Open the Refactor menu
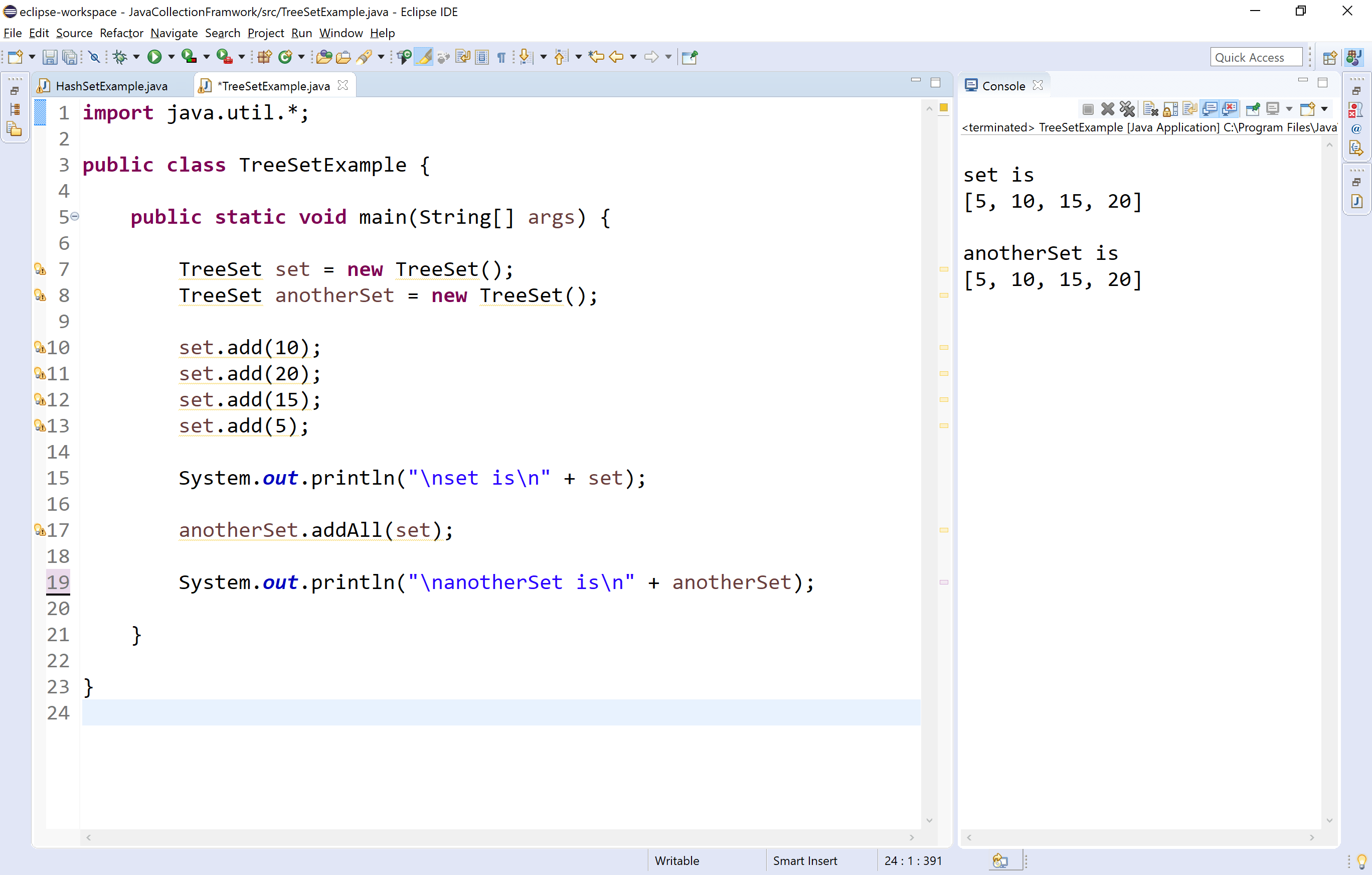This screenshot has width=1372, height=875. [121, 33]
